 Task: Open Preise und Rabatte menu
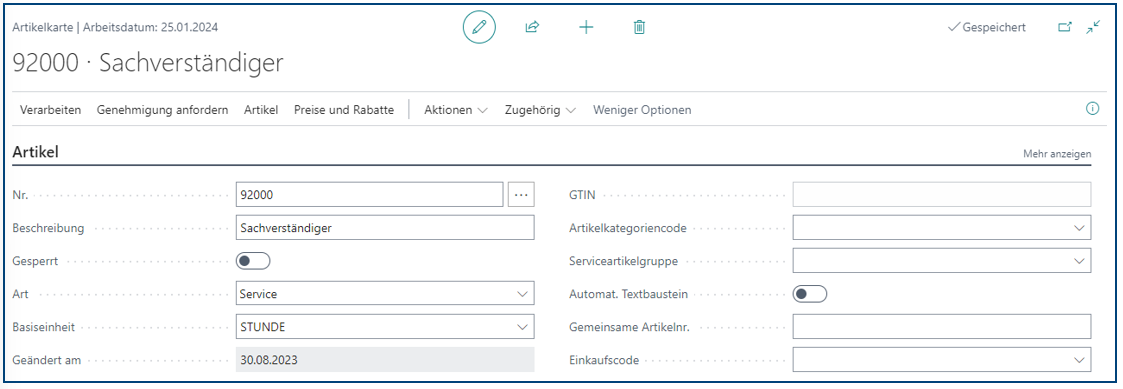pyautogui.click(x=344, y=110)
